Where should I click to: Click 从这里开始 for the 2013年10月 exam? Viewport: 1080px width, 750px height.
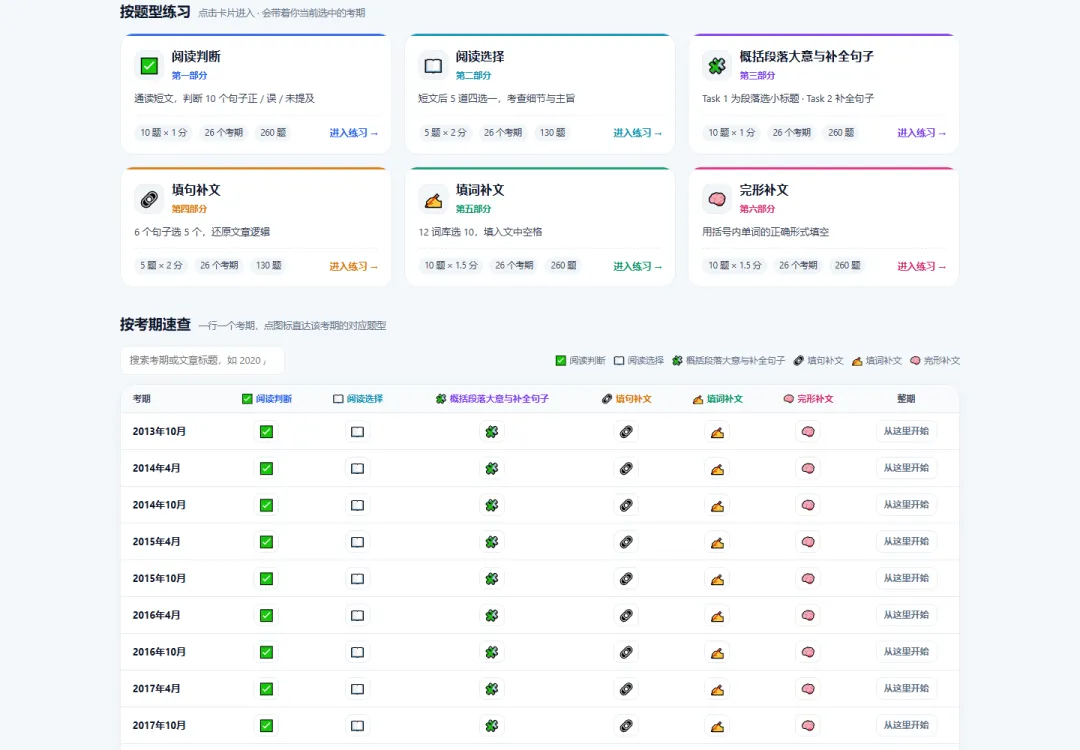tap(906, 431)
